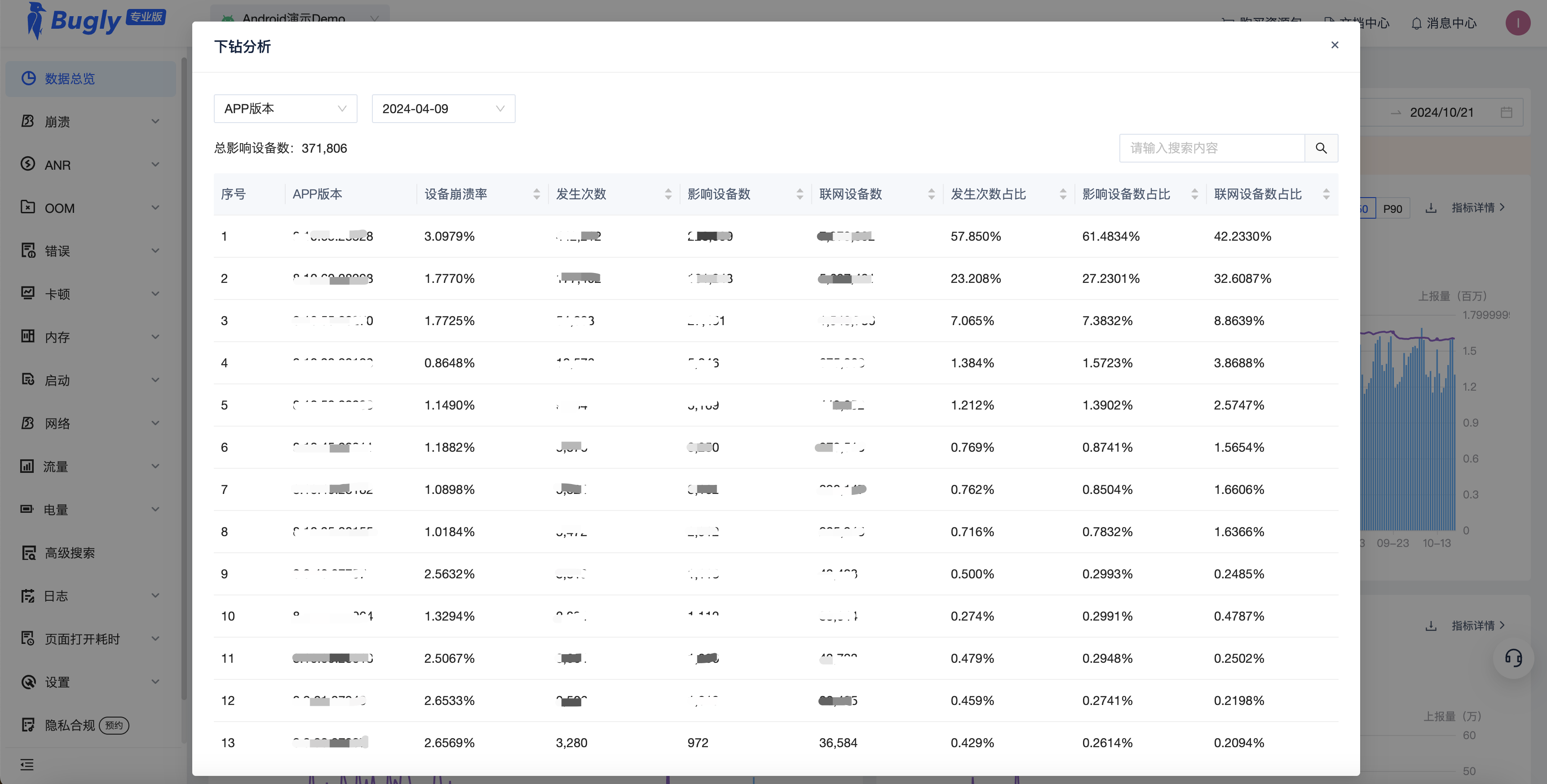Click the 消息中心 bell icon
Image resolution: width=1547 pixels, height=784 pixels.
click(x=1417, y=23)
